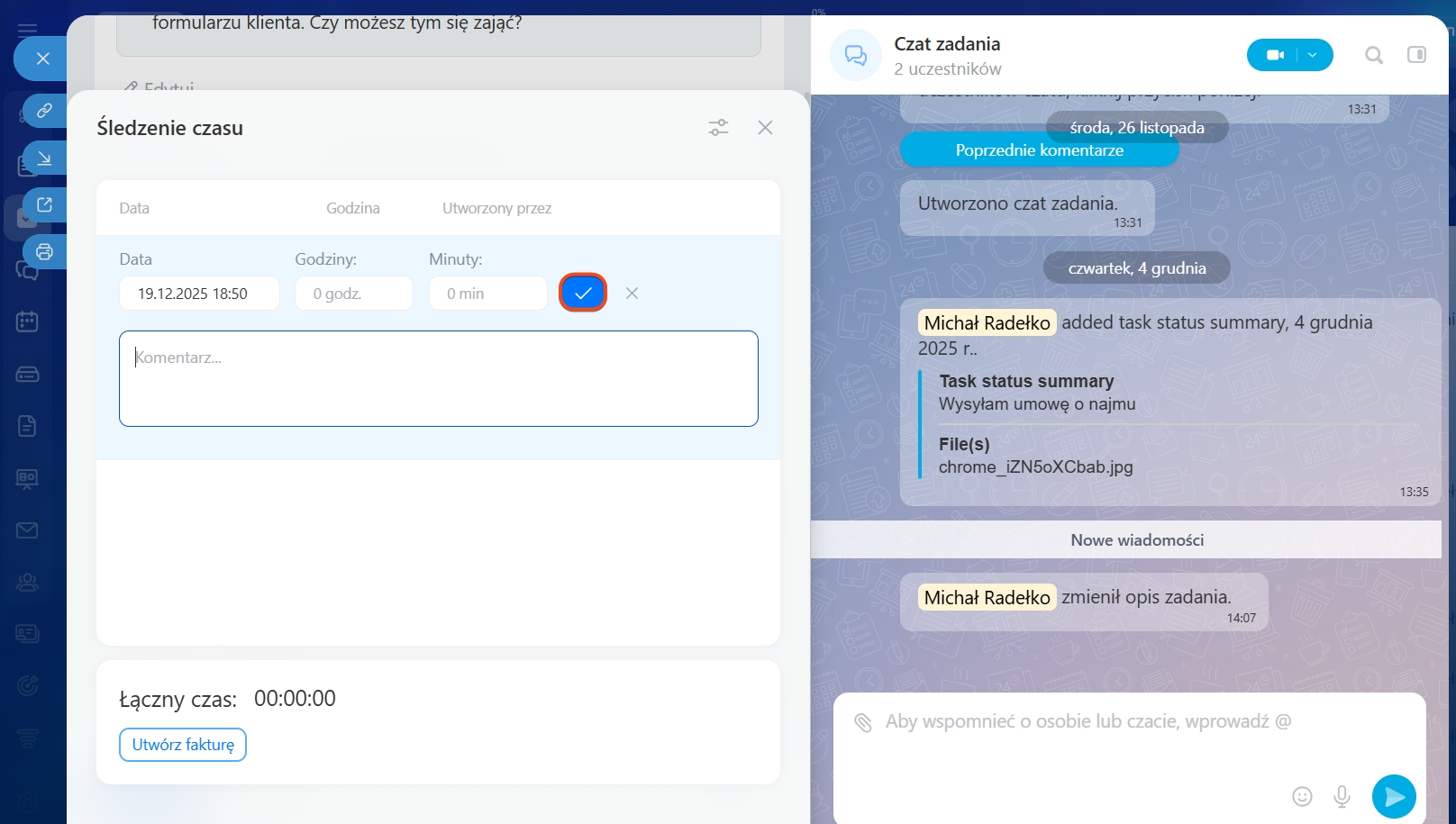This screenshot has height=824, width=1456.
Task: Record voice message with microphone
Action: (1342, 796)
